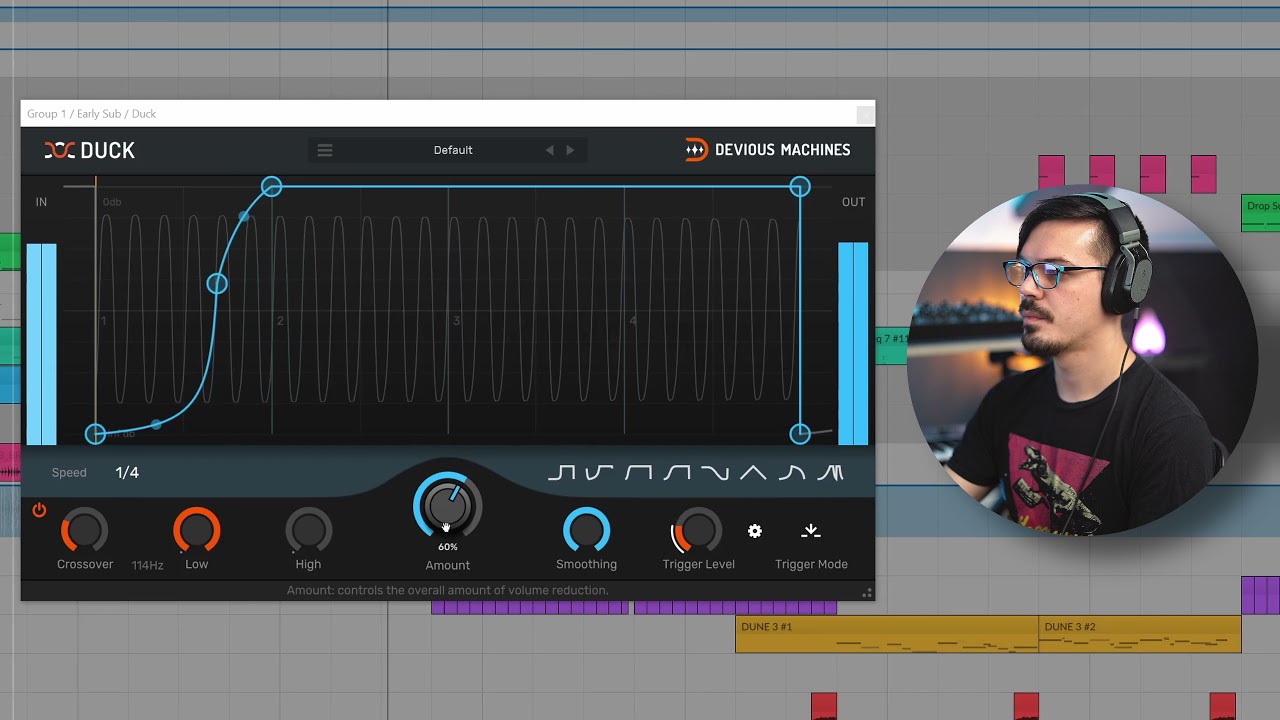Click the small curve tension handle near bottom

click(x=156, y=424)
